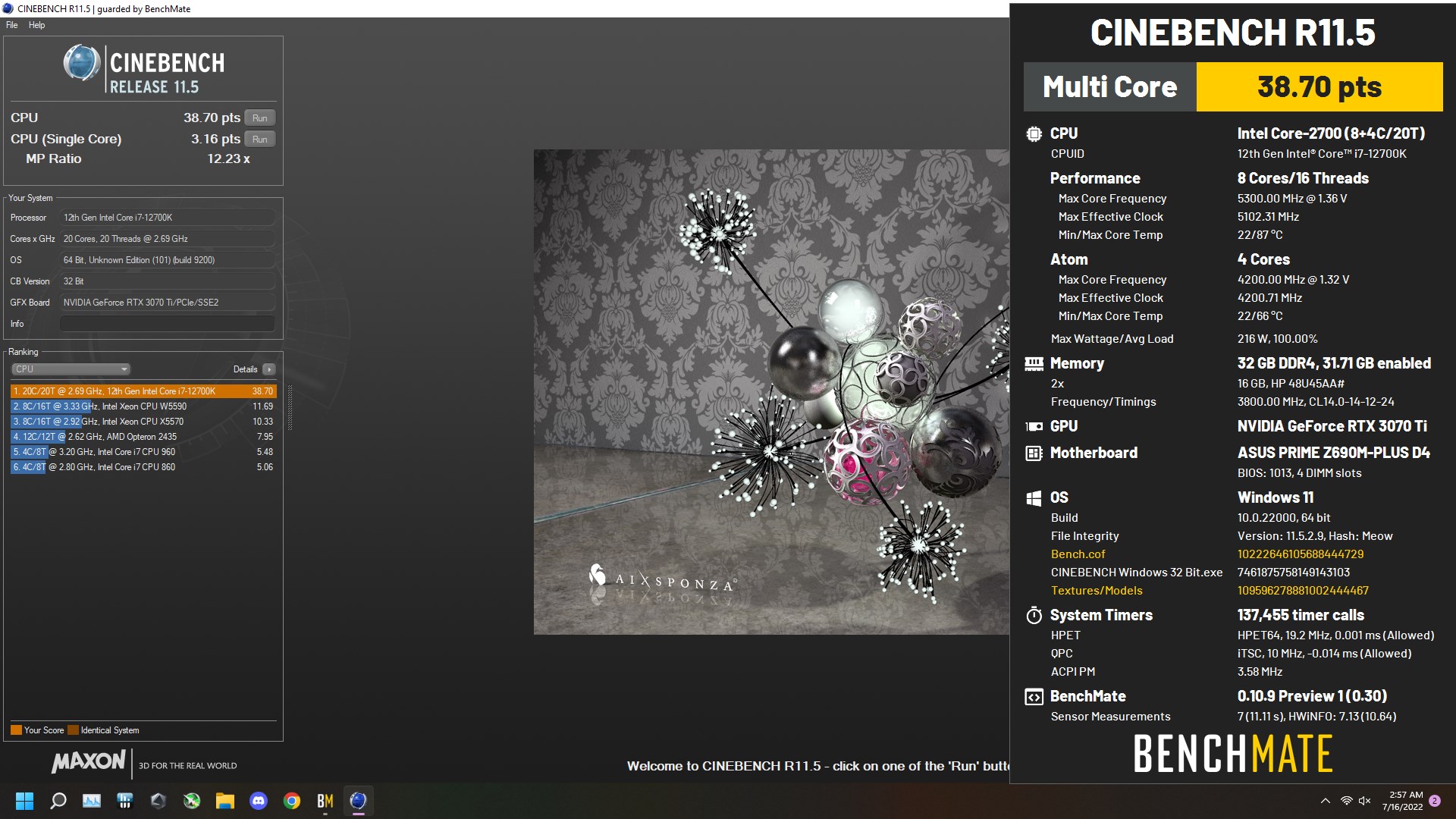The width and height of the screenshot is (1456, 819).
Task: Select ranking row AMD Opteron 2435
Action: 143,437
